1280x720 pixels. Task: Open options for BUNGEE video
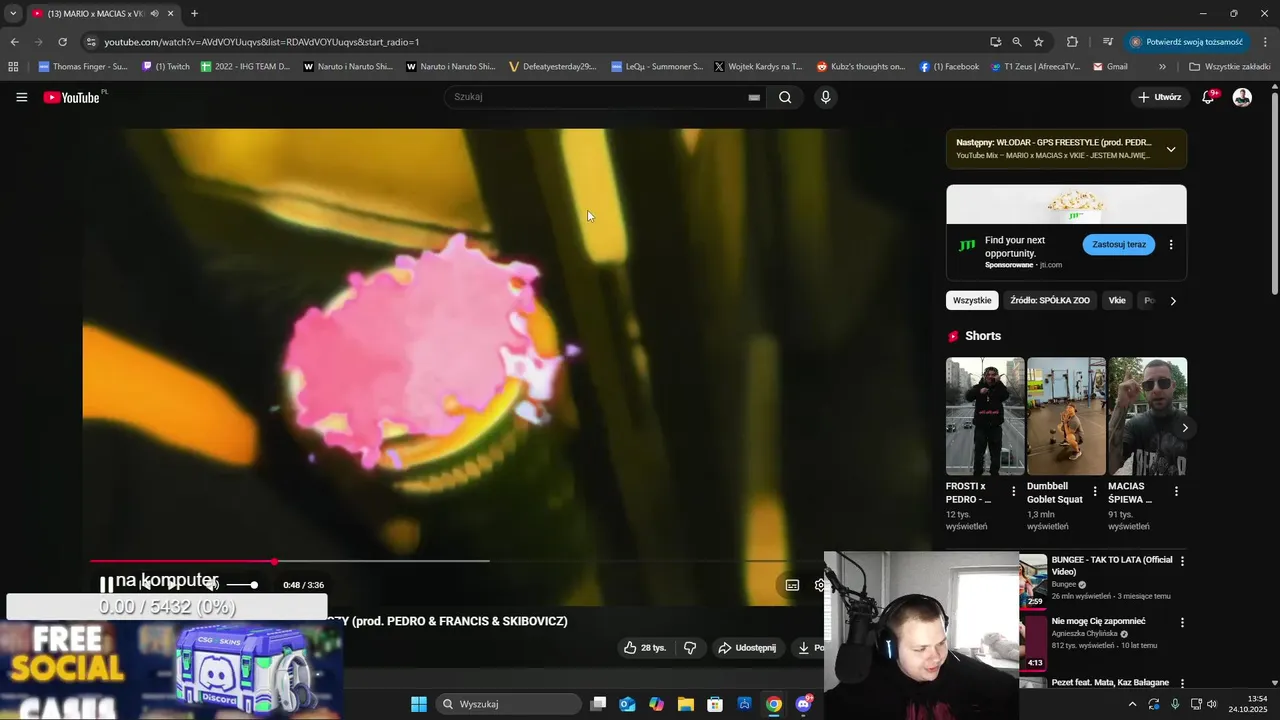coord(1182,561)
